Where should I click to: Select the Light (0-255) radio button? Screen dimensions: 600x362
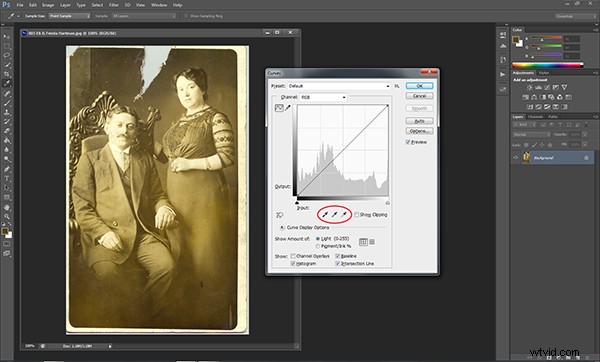[318, 239]
